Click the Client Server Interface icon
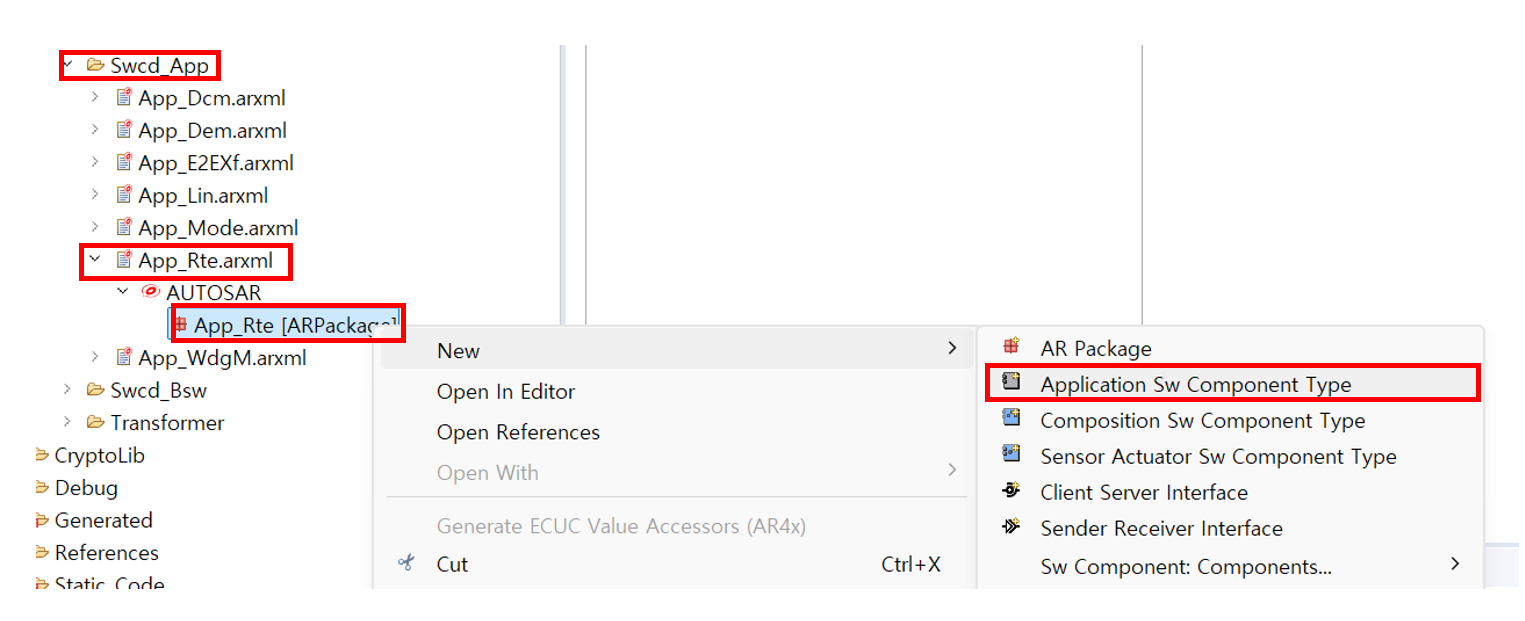The height and width of the screenshot is (621, 1525). [1011, 491]
